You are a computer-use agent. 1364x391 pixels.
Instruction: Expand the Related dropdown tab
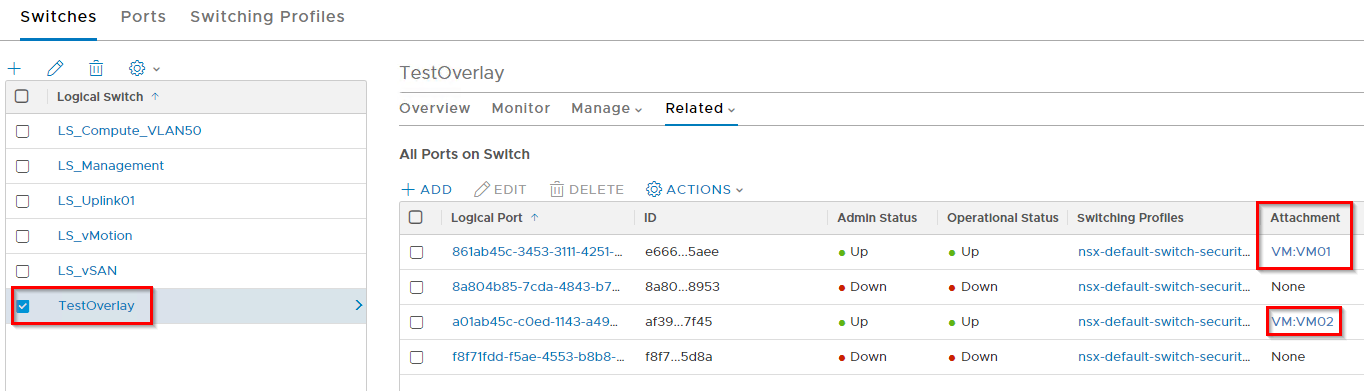701,108
